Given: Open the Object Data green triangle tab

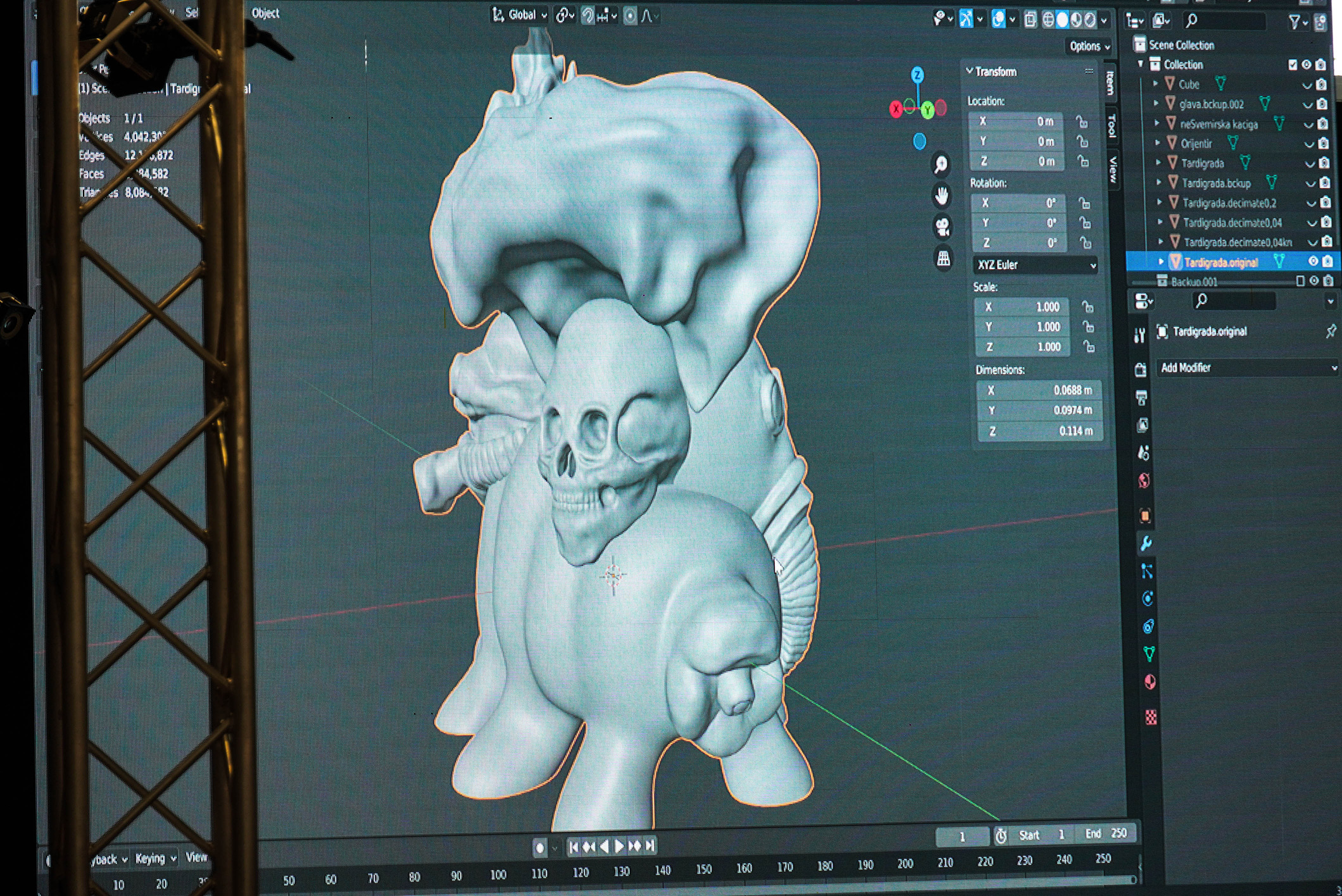Looking at the screenshot, I should click(1149, 654).
